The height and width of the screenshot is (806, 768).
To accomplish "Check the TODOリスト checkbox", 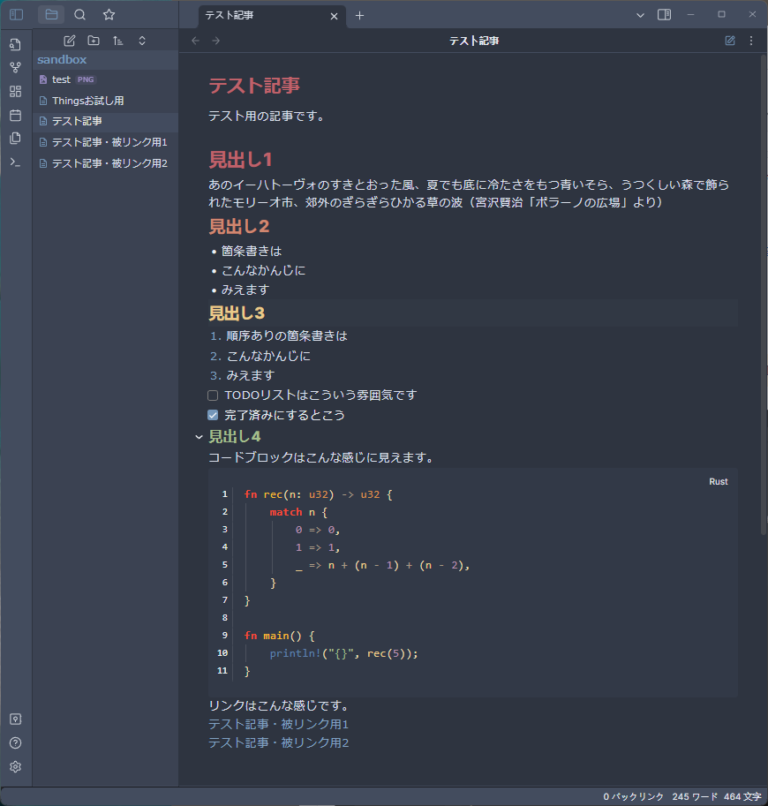I will (212, 394).
